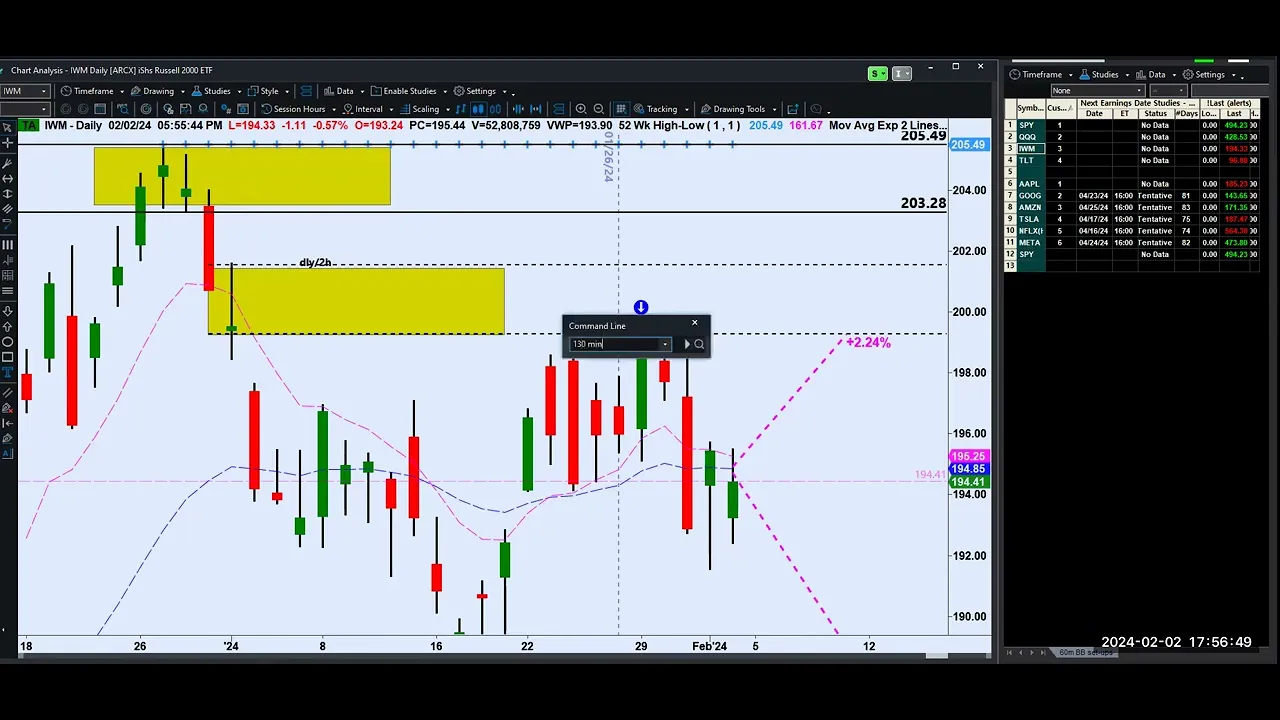1280x720 pixels.
Task: Click the dly/2h annotation label
Action: [x=315, y=262]
